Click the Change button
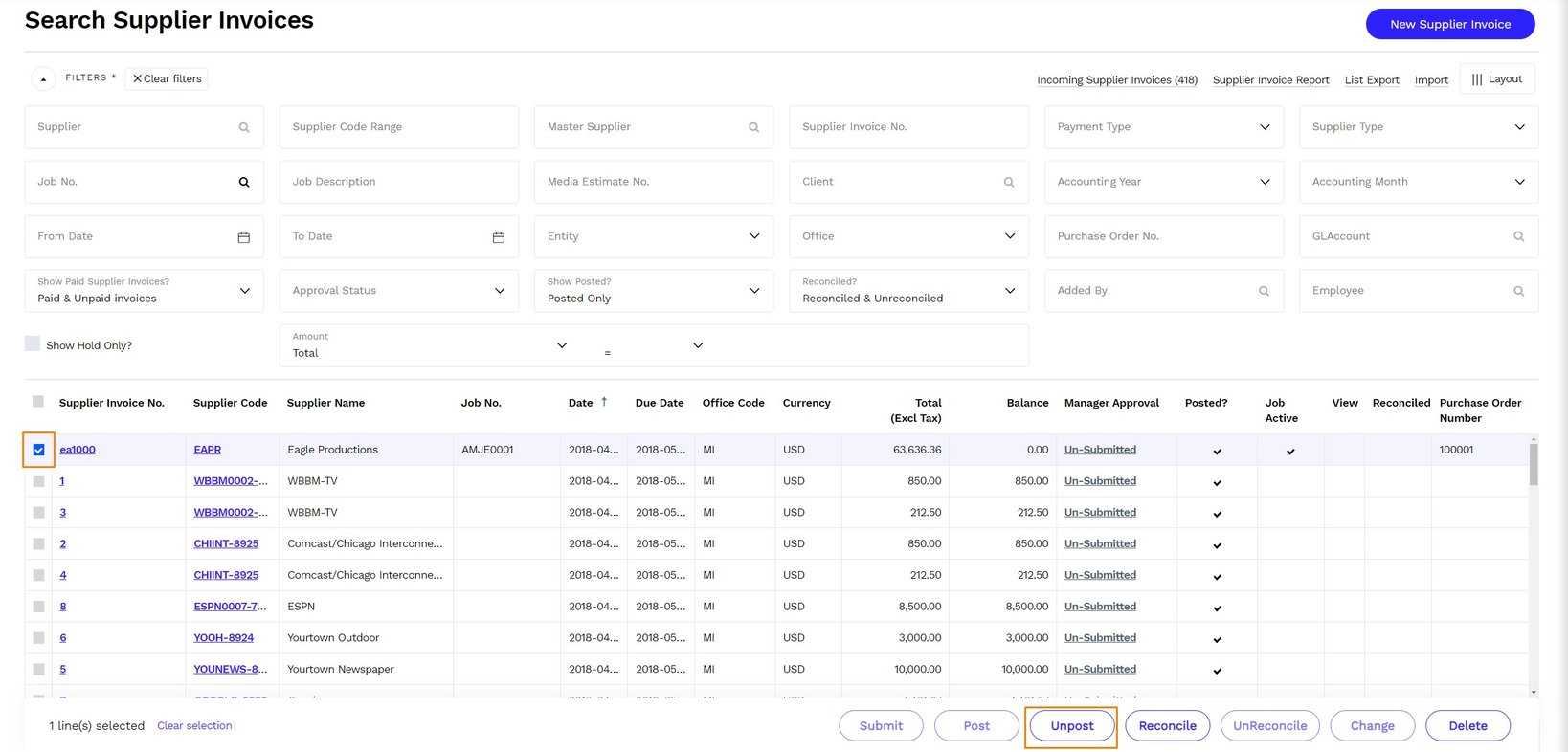This screenshot has height=752, width=1568. tap(1373, 726)
